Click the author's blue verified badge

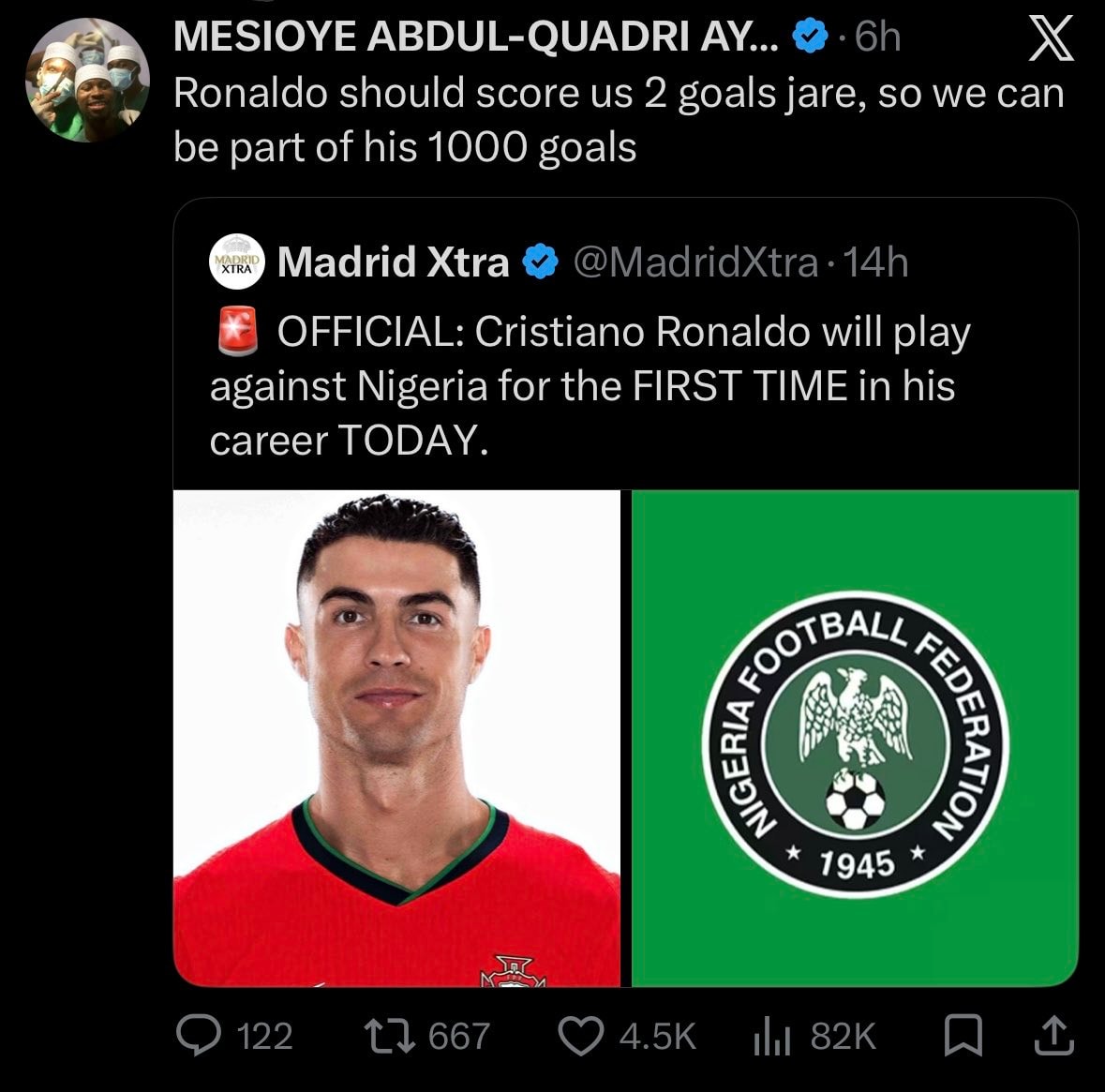tap(811, 36)
